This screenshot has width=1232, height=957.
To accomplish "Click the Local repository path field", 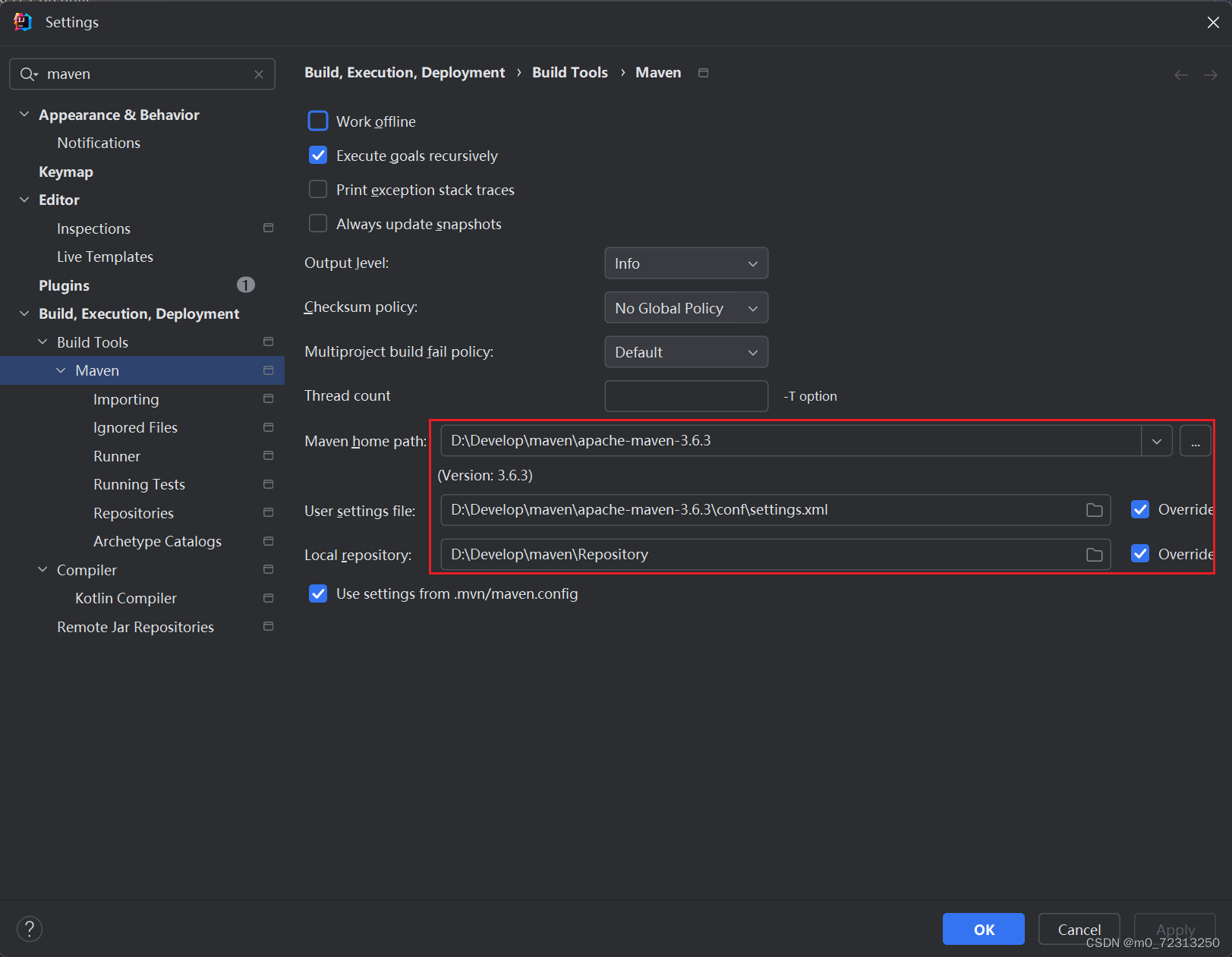I will point(775,555).
